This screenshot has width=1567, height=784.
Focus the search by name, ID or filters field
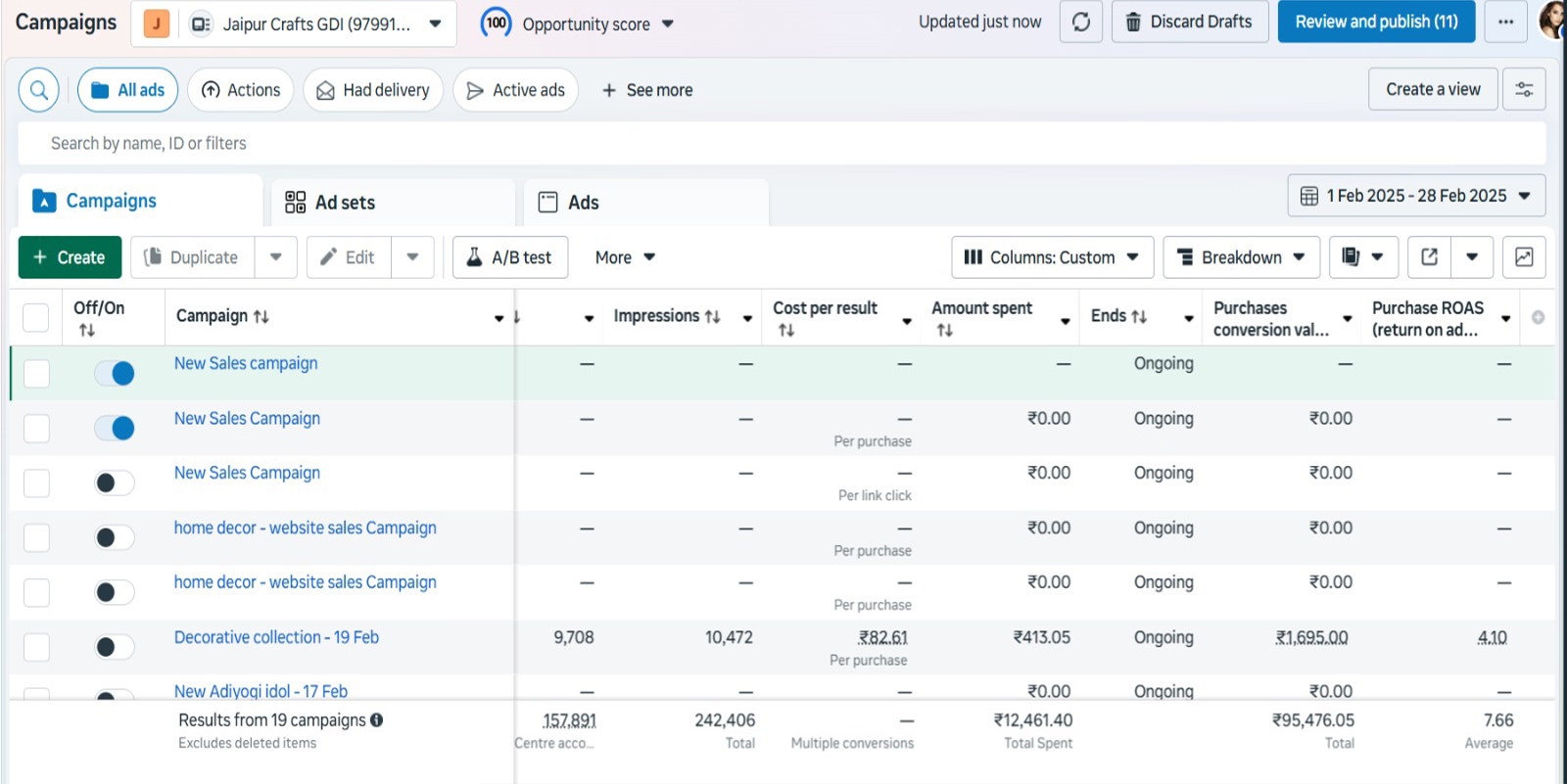782,144
